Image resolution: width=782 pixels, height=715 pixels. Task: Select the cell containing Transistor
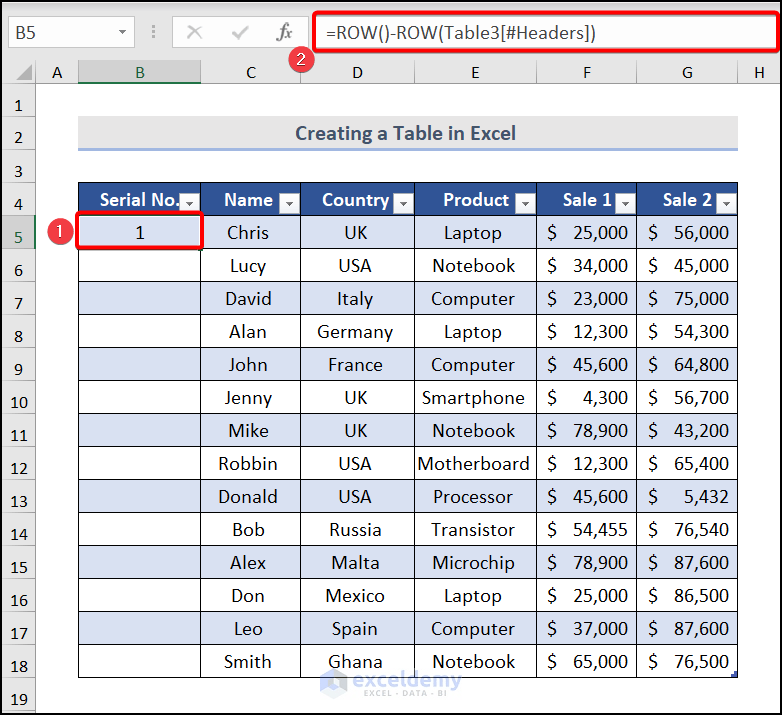tap(475, 529)
